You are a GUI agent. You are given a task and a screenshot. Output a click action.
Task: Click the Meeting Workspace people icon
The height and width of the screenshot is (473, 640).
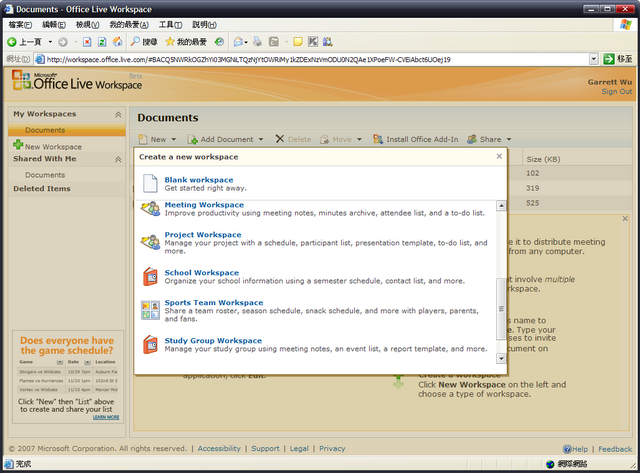click(x=151, y=209)
